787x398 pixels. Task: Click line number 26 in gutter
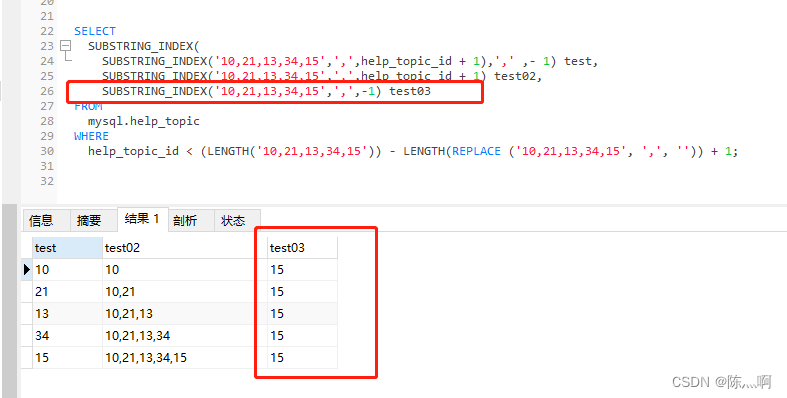[x=47, y=91]
